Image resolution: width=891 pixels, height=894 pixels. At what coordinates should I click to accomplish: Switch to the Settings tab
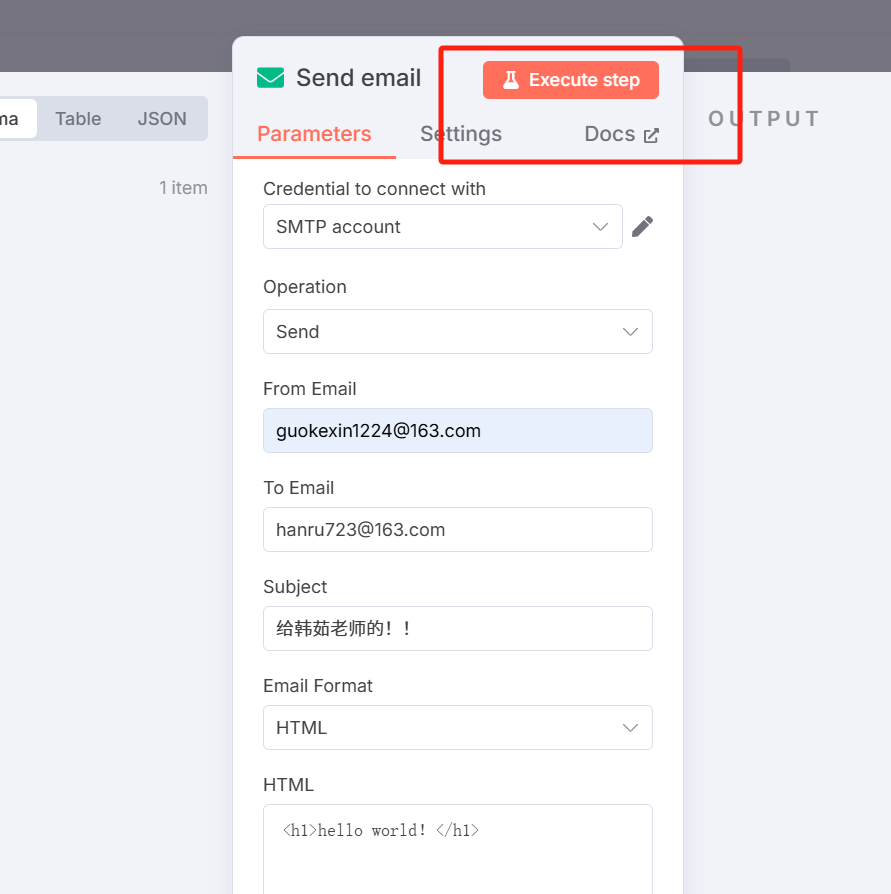461,134
